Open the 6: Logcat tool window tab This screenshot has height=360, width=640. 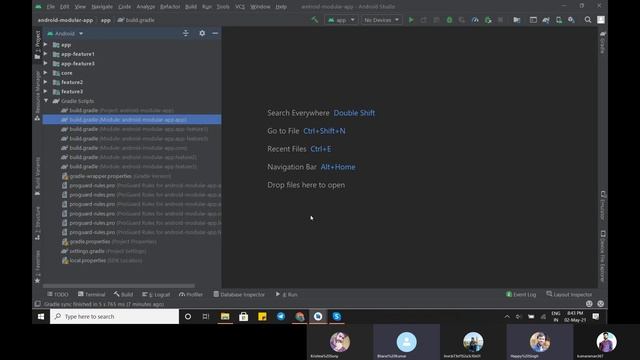(x=156, y=294)
